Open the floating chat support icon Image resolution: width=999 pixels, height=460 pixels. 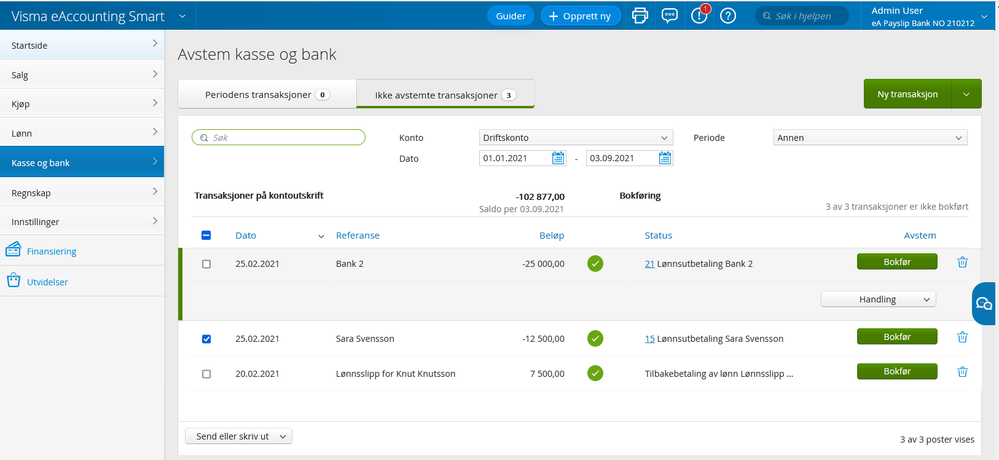click(984, 304)
